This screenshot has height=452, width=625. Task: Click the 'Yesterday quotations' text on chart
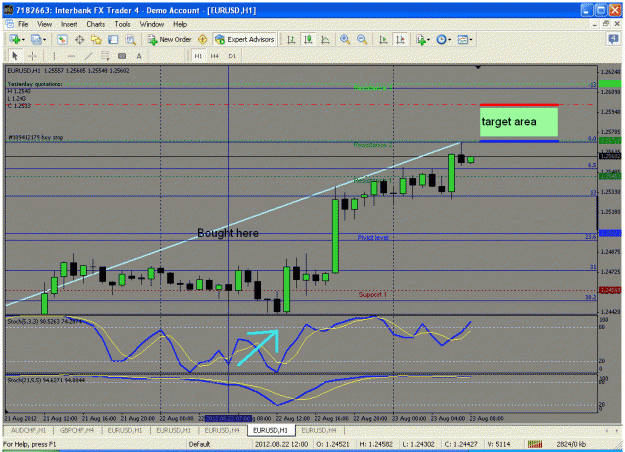[x=35, y=84]
